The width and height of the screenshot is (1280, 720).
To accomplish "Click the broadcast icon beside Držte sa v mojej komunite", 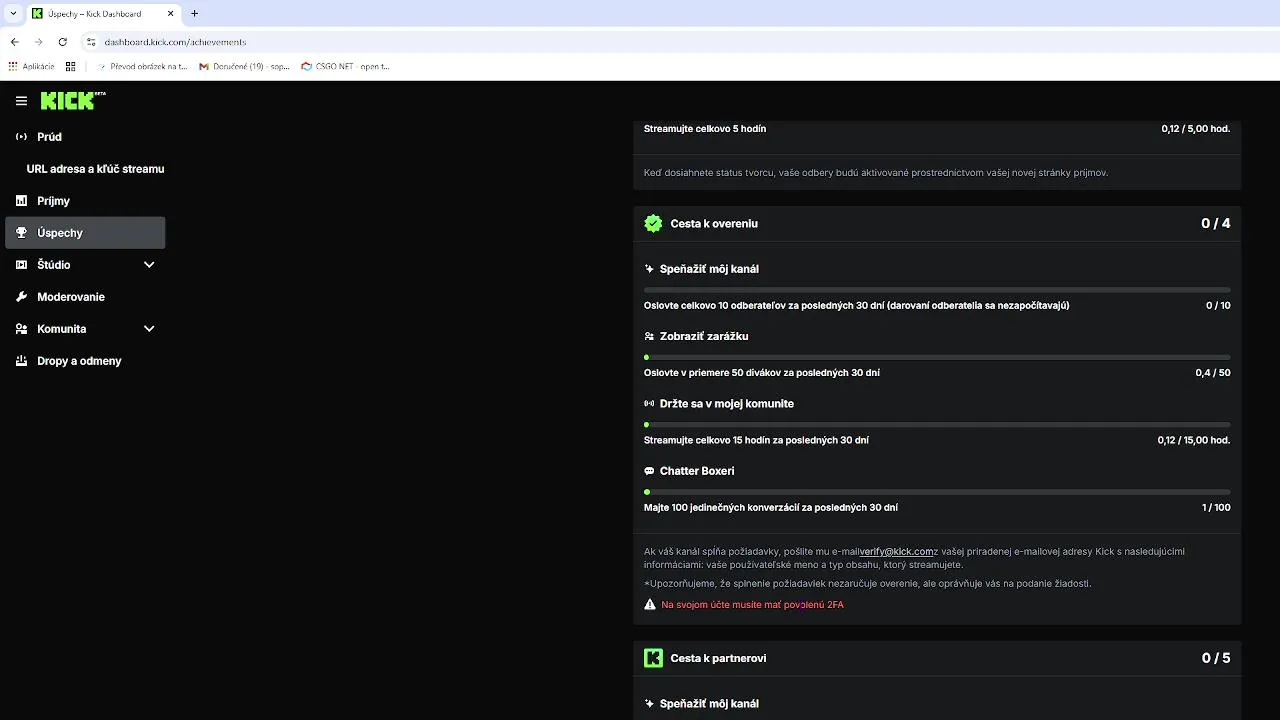I will point(649,404).
